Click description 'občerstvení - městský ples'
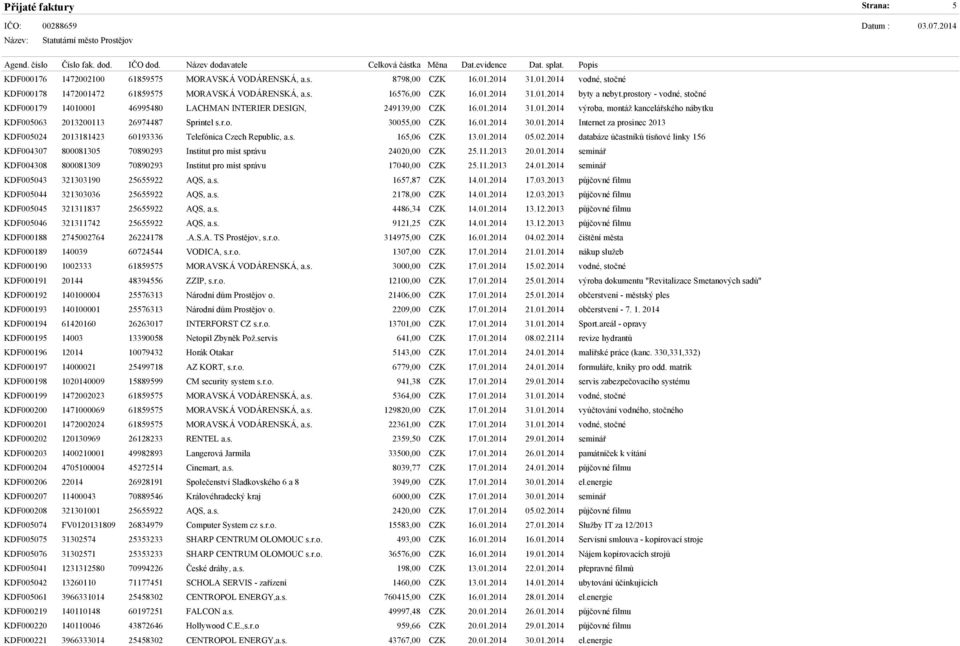Viewport: 960px width, 646px height. pyautogui.click(x=624, y=295)
